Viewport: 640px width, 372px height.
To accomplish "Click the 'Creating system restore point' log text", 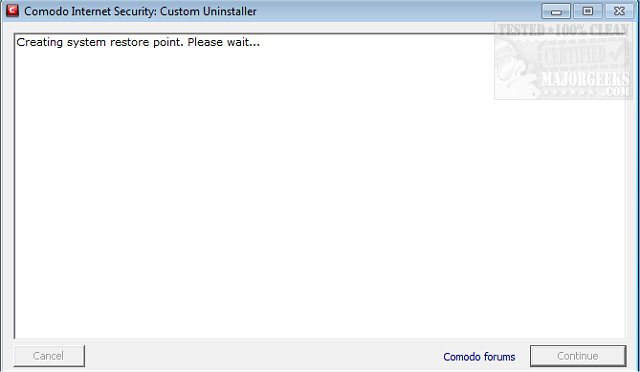I will 138,42.
